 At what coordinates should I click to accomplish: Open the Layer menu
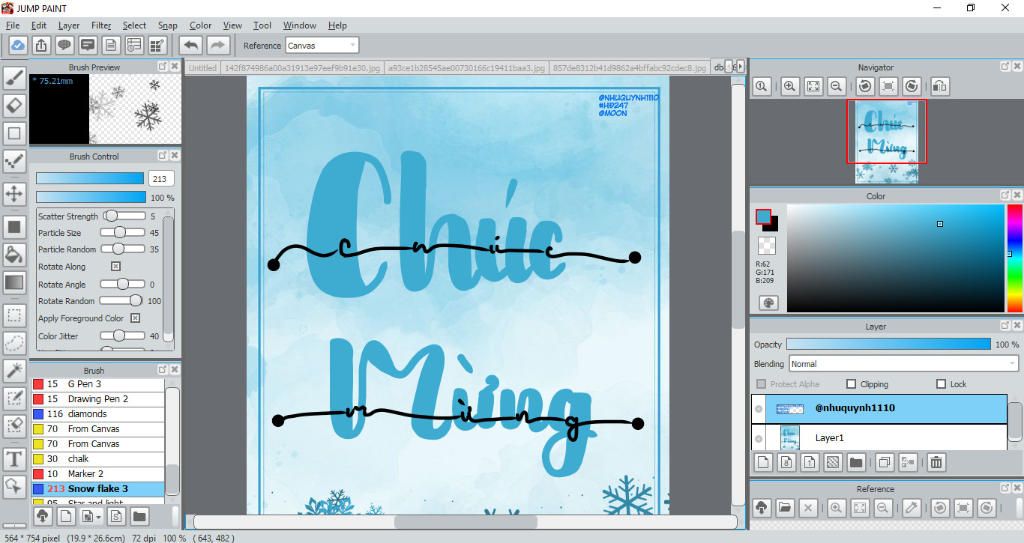pyautogui.click(x=69, y=25)
